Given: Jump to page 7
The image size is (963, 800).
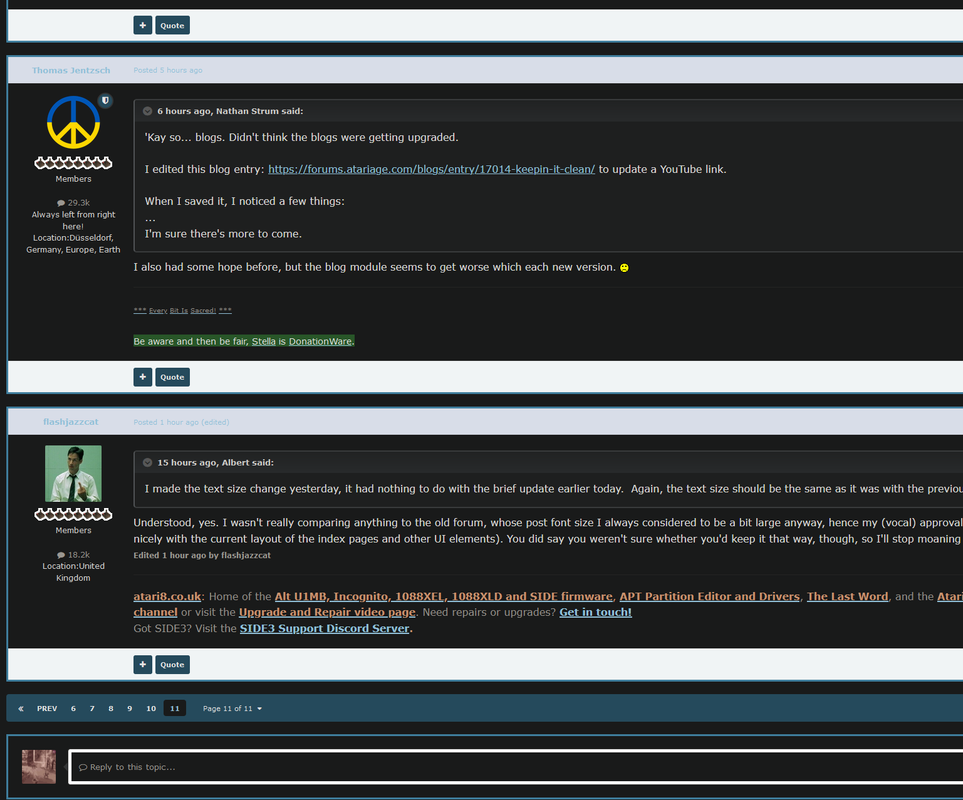Looking at the screenshot, I should 92,709.
